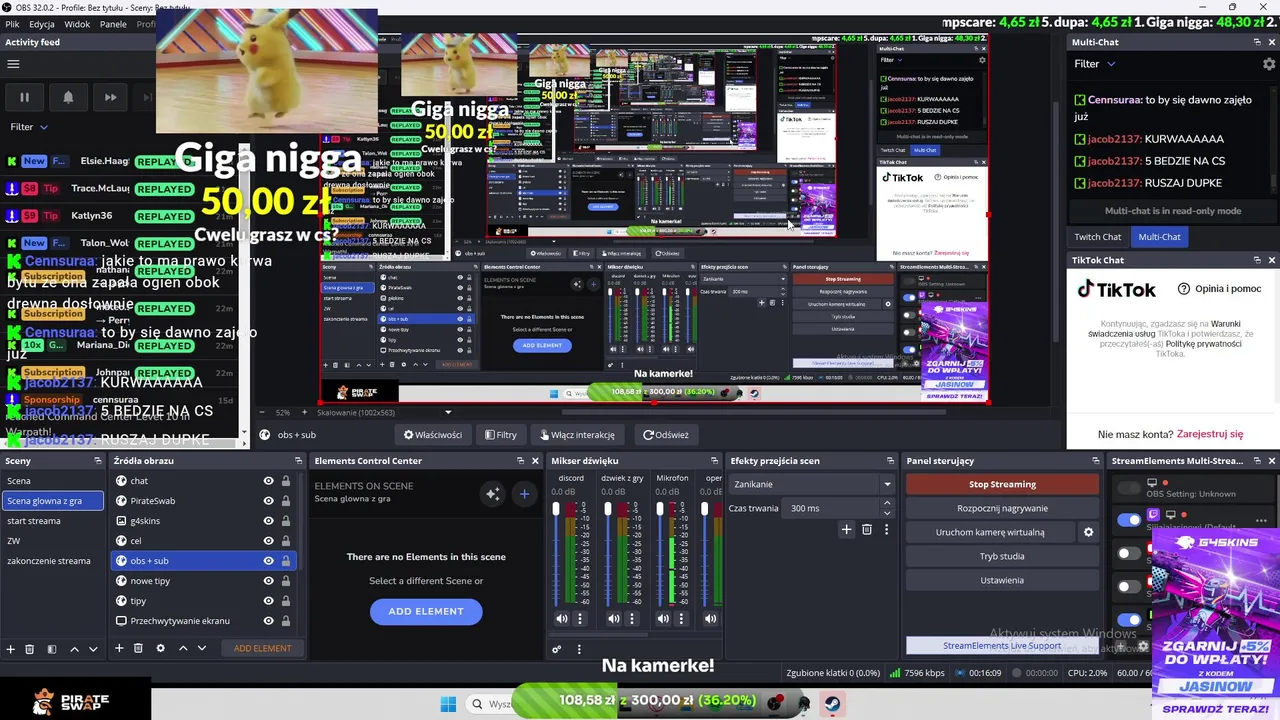Mute alerts with the bell icon

coord(68,97)
